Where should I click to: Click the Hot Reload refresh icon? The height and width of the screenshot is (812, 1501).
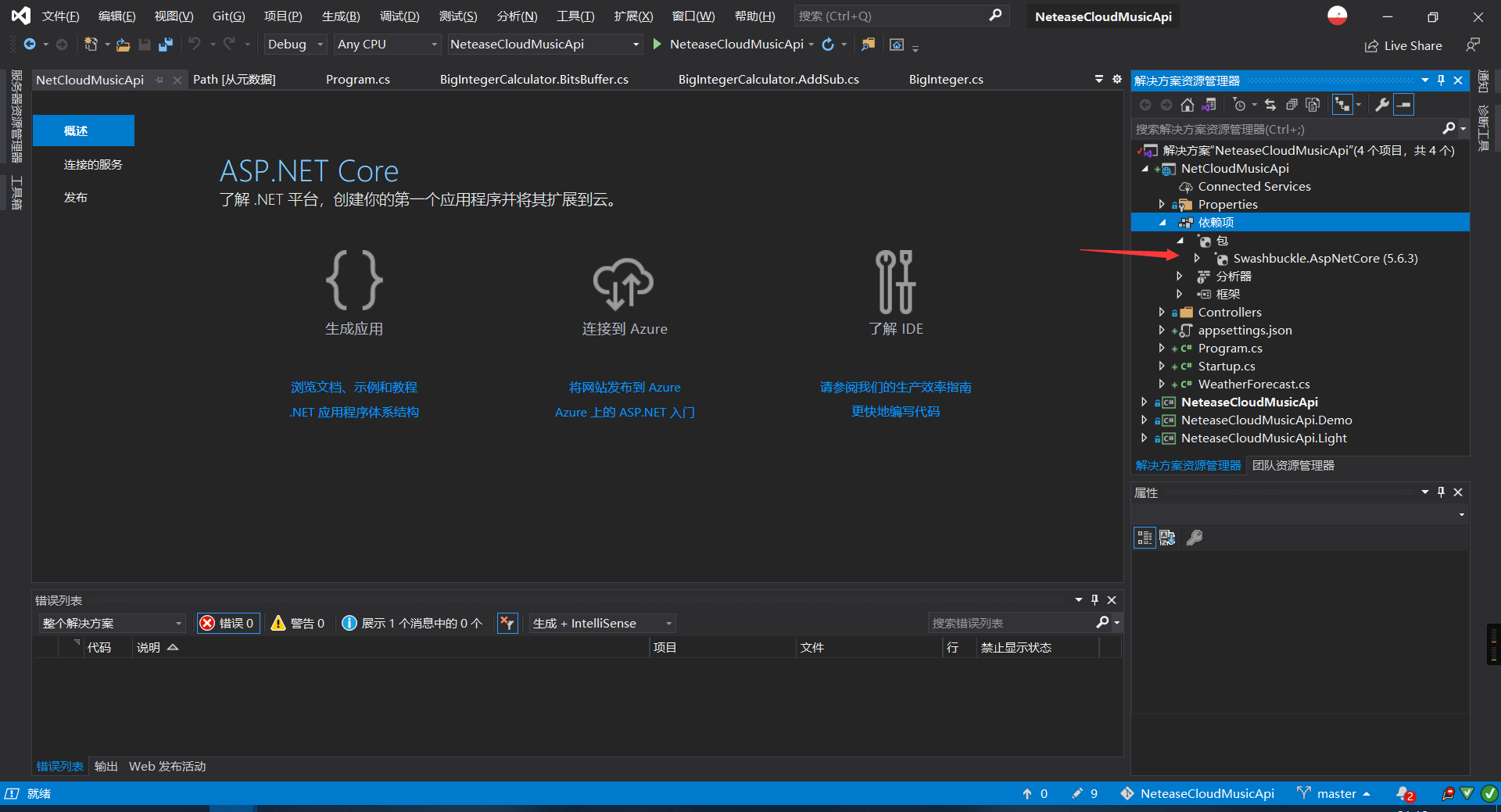pos(829,45)
